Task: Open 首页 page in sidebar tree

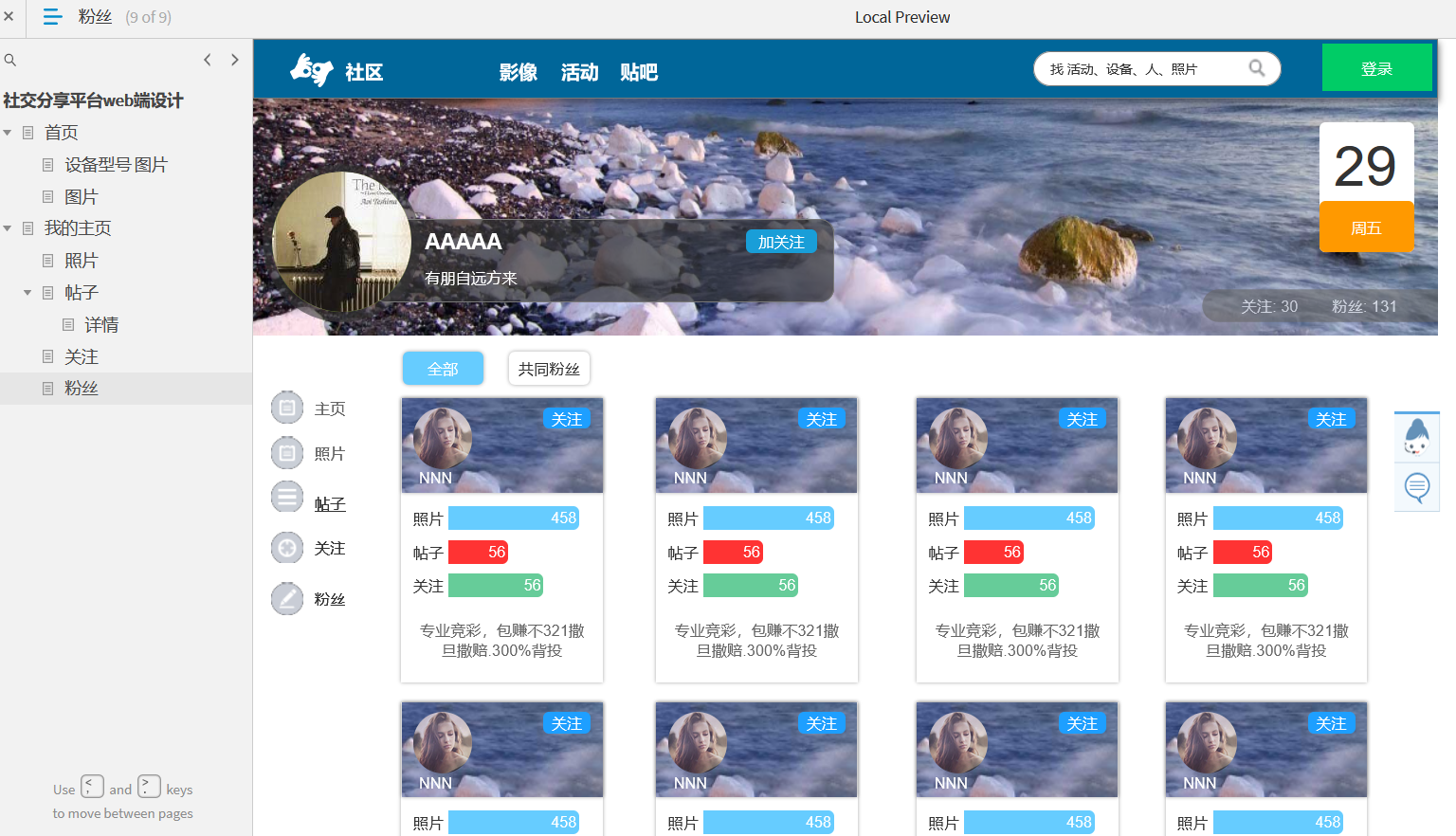Action: 62,133
